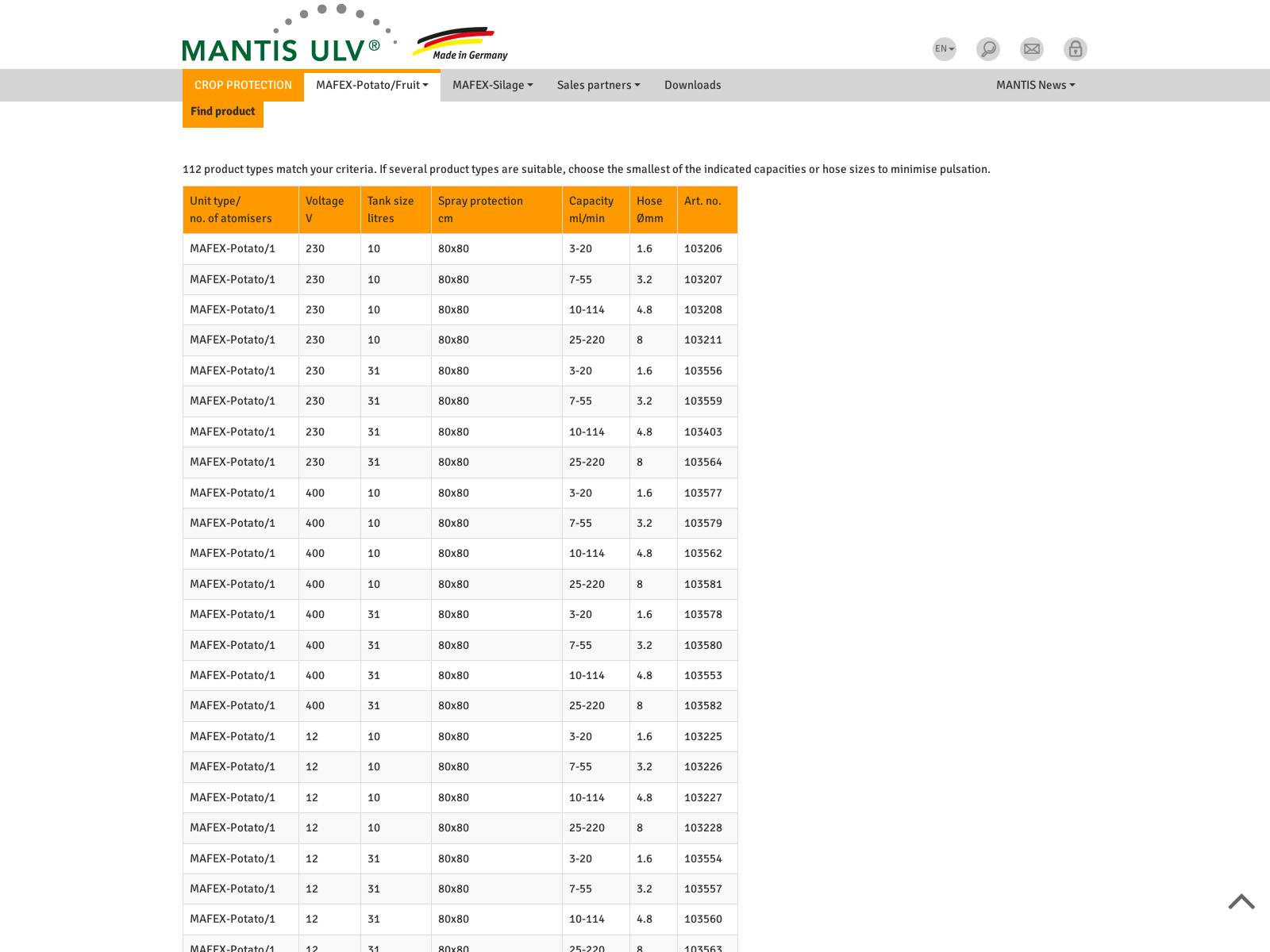Select article number 103582
This screenshot has height=952, width=1270.
(x=703, y=706)
